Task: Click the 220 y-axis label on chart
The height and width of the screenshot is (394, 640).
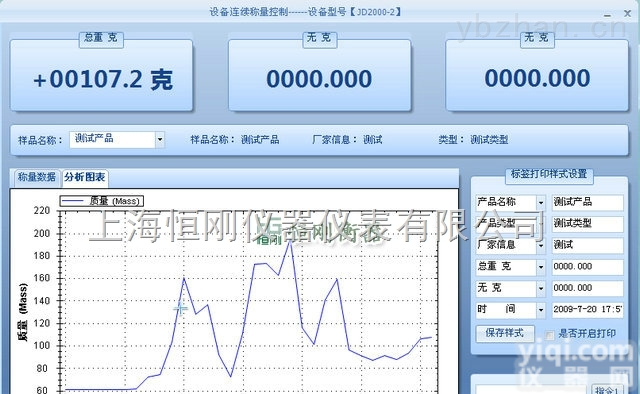Action: point(42,211)
